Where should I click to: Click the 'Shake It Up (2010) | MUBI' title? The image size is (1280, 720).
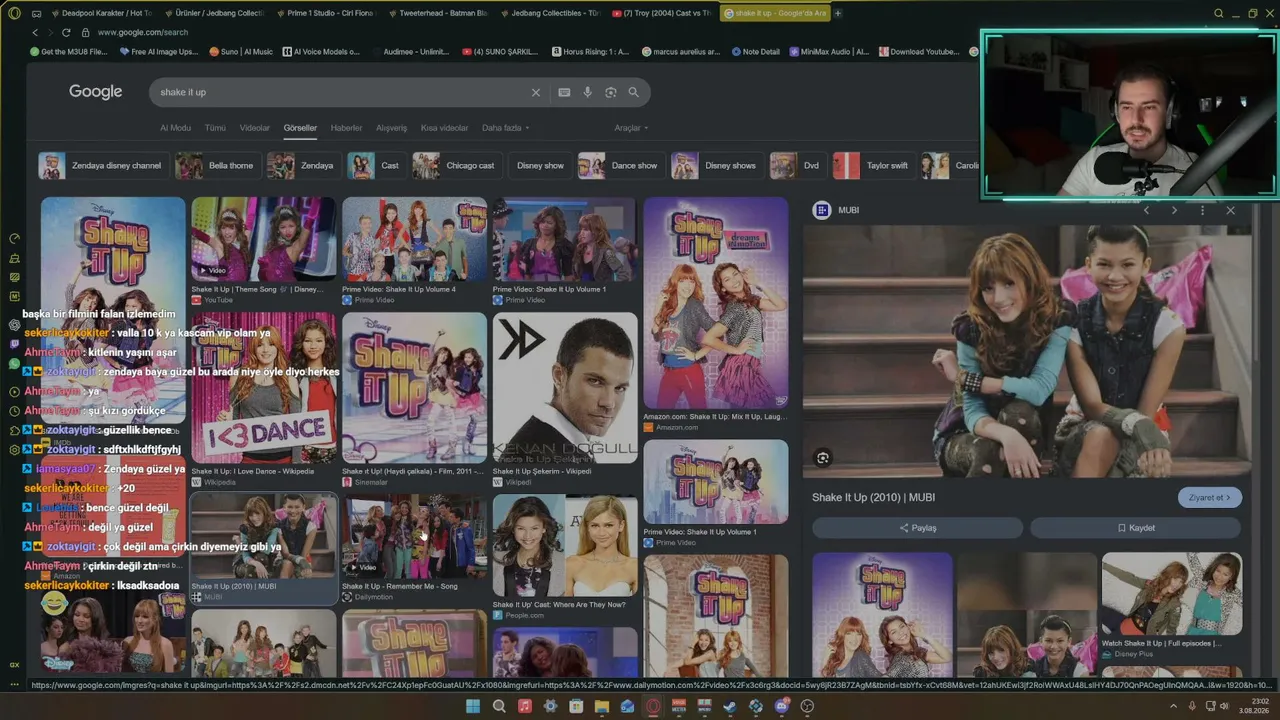pos(873,497)
